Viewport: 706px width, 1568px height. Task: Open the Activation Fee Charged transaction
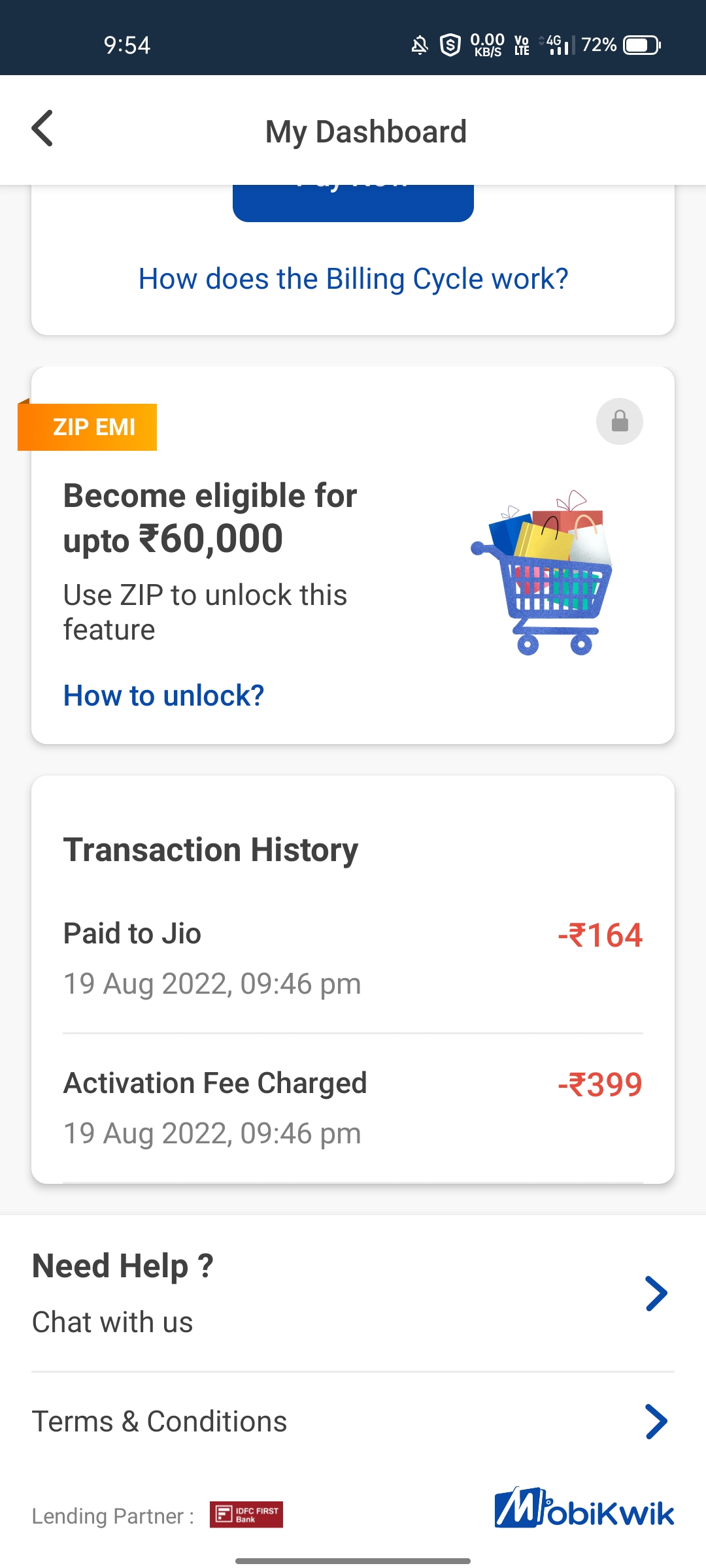point(353,1107)
